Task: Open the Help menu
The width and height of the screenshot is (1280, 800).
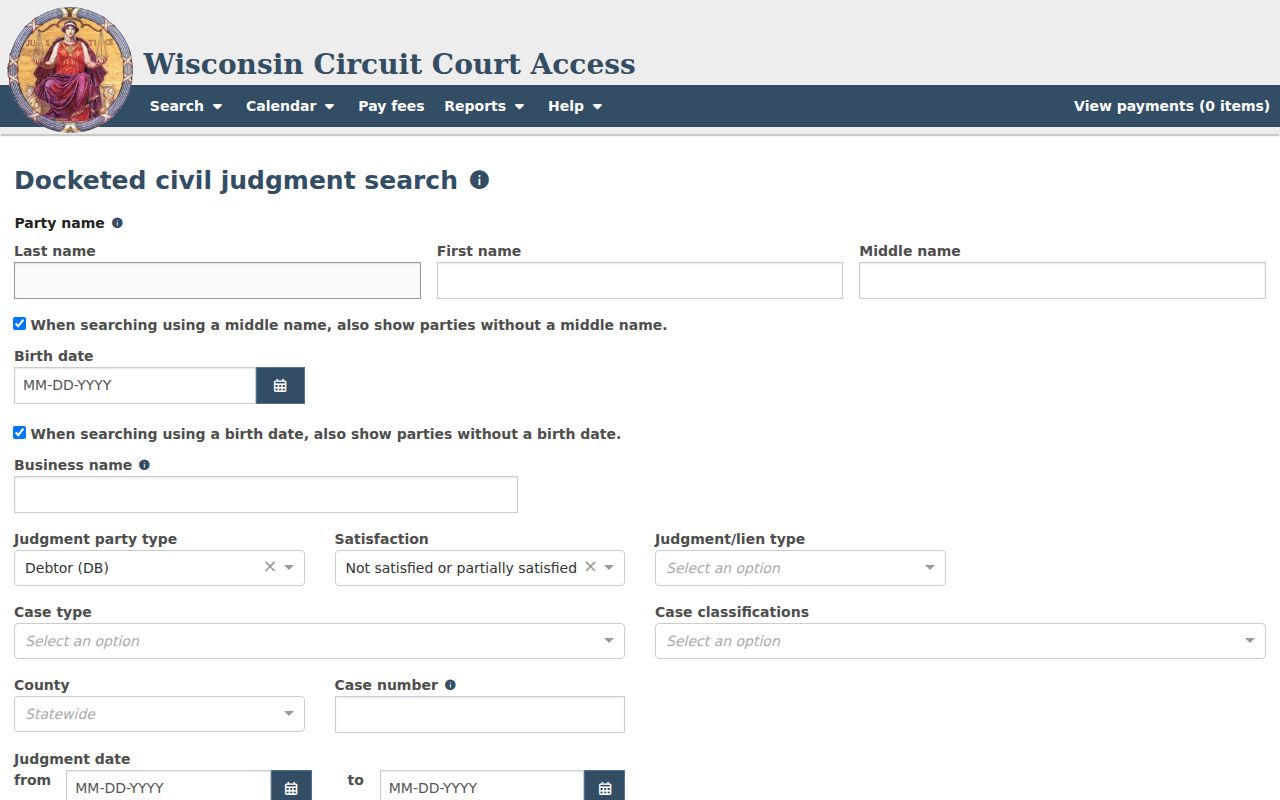Action: 575,106
